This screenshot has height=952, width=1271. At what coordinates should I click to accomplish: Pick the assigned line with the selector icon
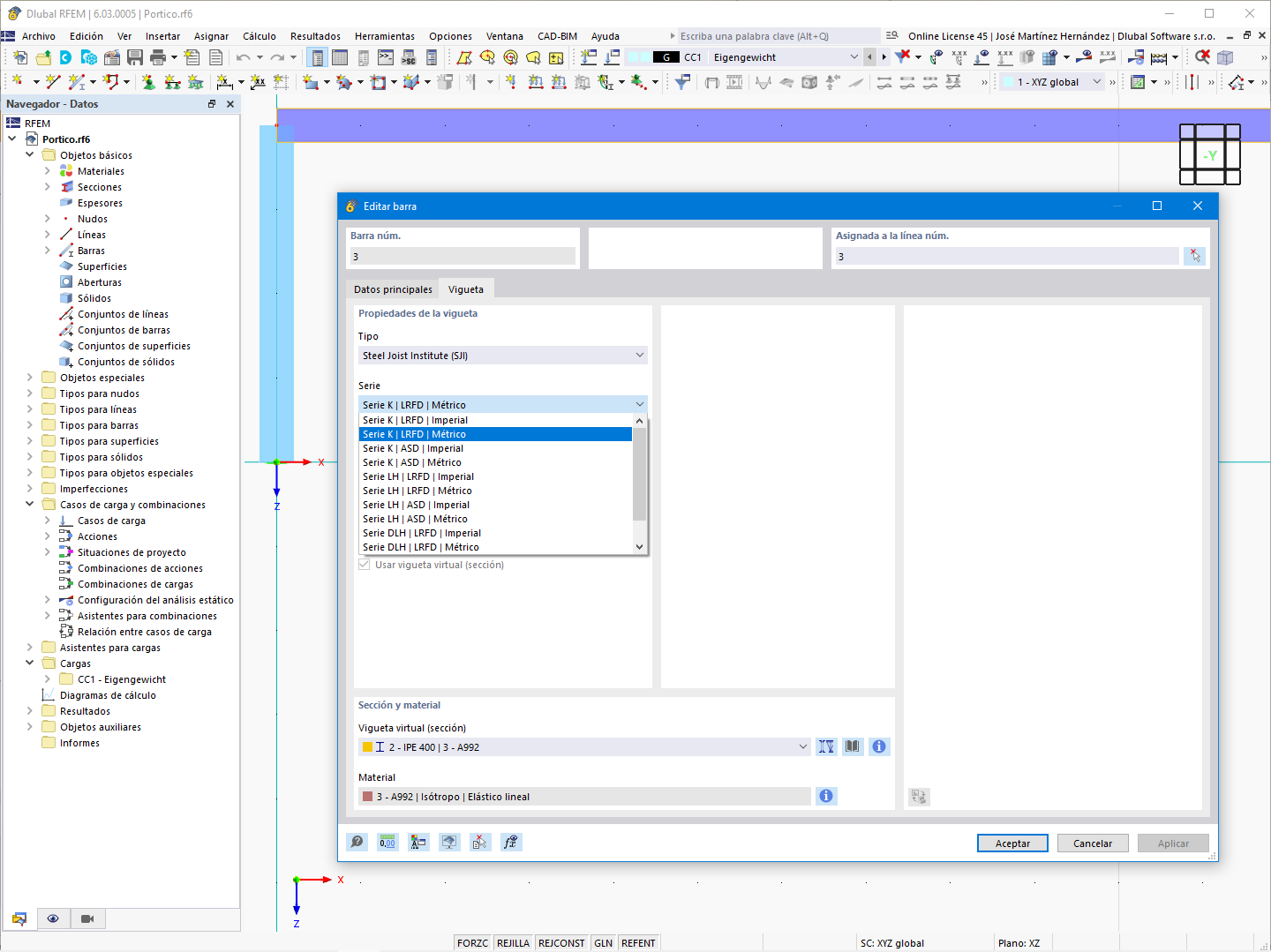pos(1195,256)
